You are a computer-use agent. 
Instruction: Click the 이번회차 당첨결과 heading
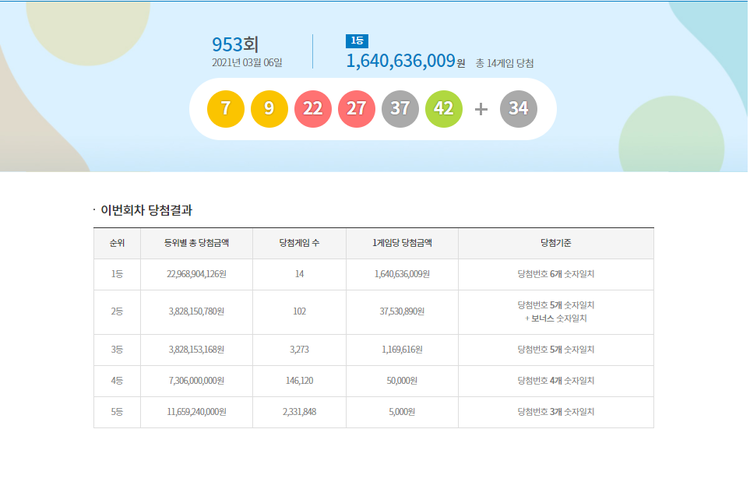(146, 210)
